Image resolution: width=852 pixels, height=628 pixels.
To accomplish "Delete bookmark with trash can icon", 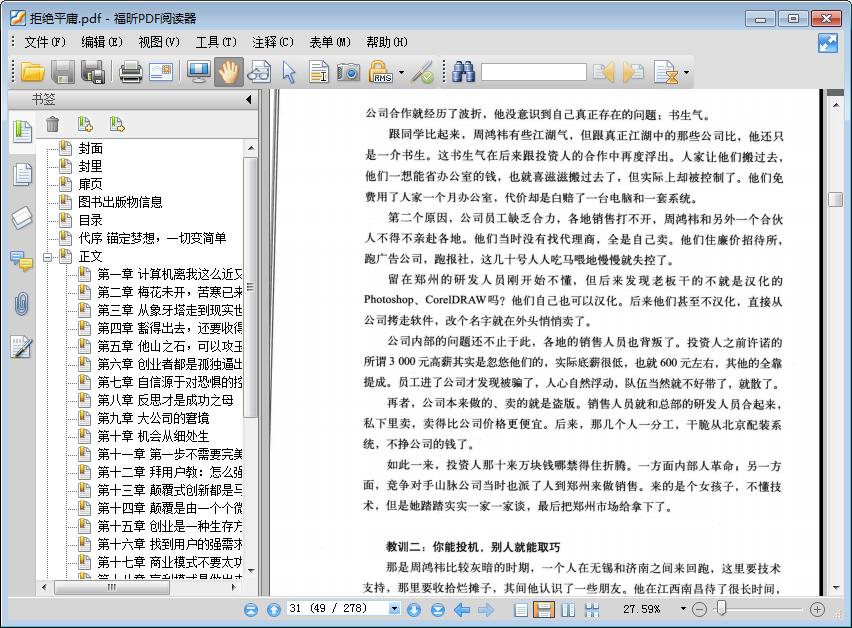I will (53, 124).
